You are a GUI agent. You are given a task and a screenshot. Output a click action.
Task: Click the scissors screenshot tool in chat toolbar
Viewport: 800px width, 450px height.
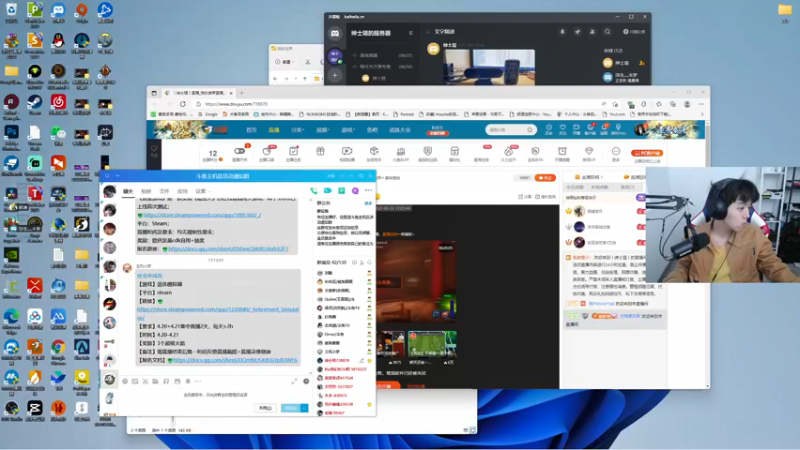click(x=145, y=381)
